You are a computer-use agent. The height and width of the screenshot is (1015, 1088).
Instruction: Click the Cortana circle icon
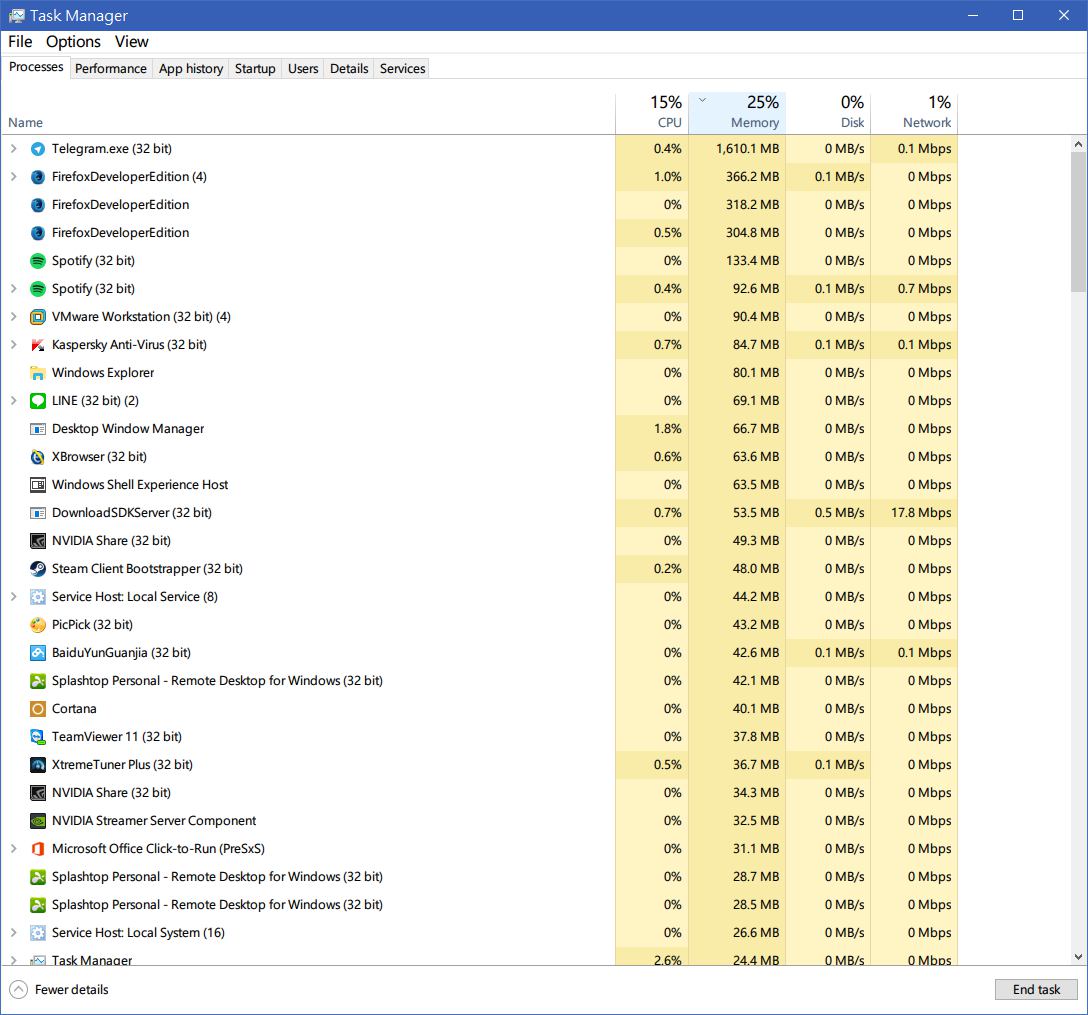coord(37,709)
